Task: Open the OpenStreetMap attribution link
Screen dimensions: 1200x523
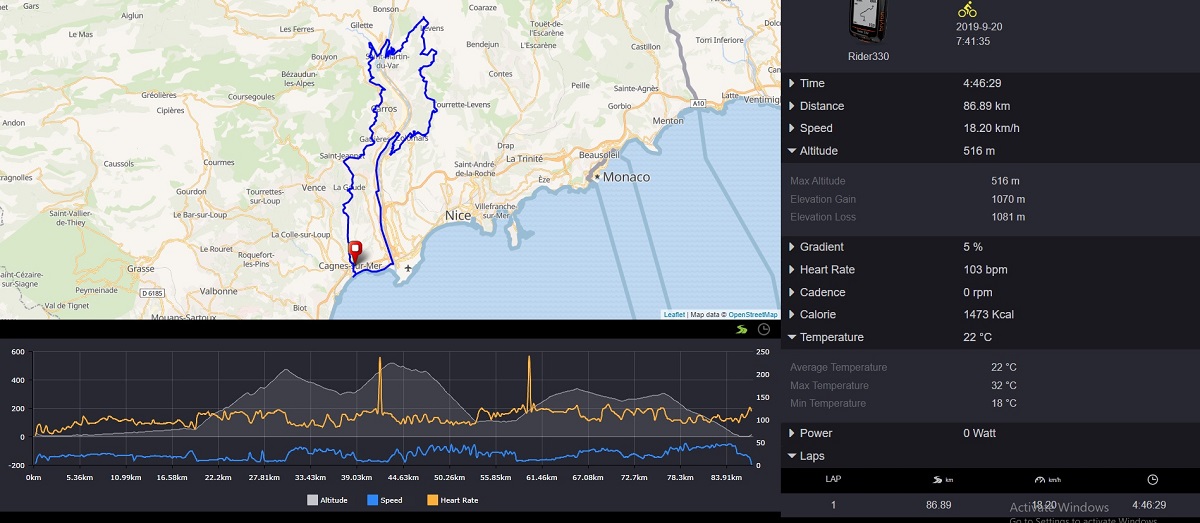Action: click(x=752, y=314)
